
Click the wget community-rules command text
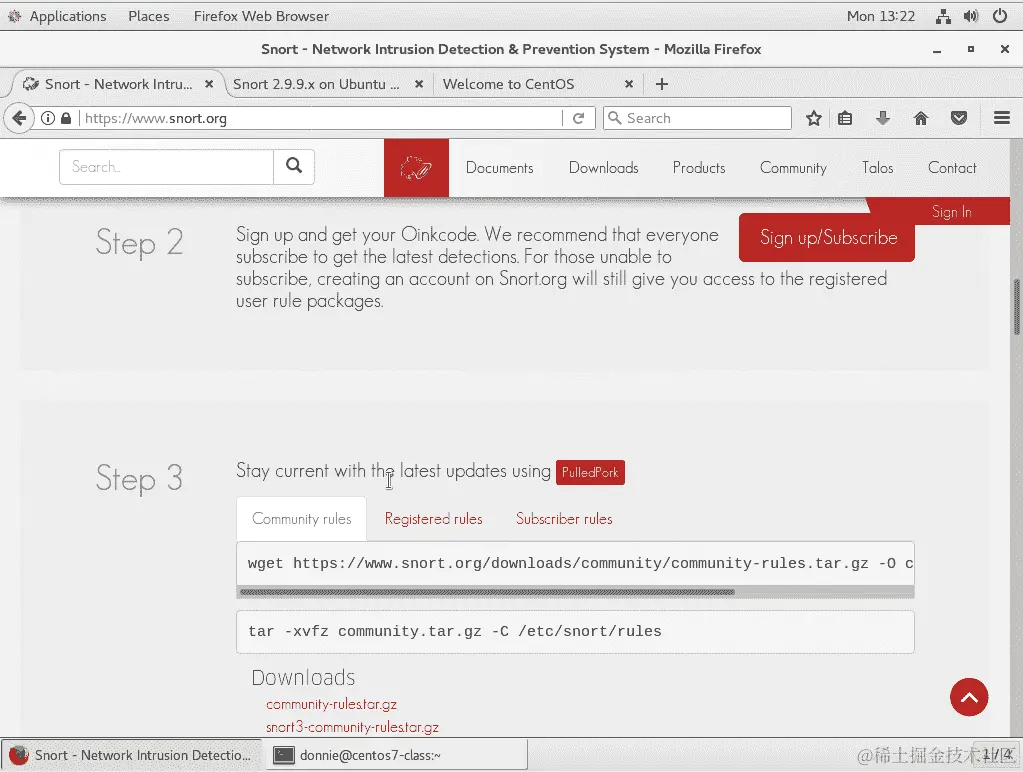(x=579, y=563)
